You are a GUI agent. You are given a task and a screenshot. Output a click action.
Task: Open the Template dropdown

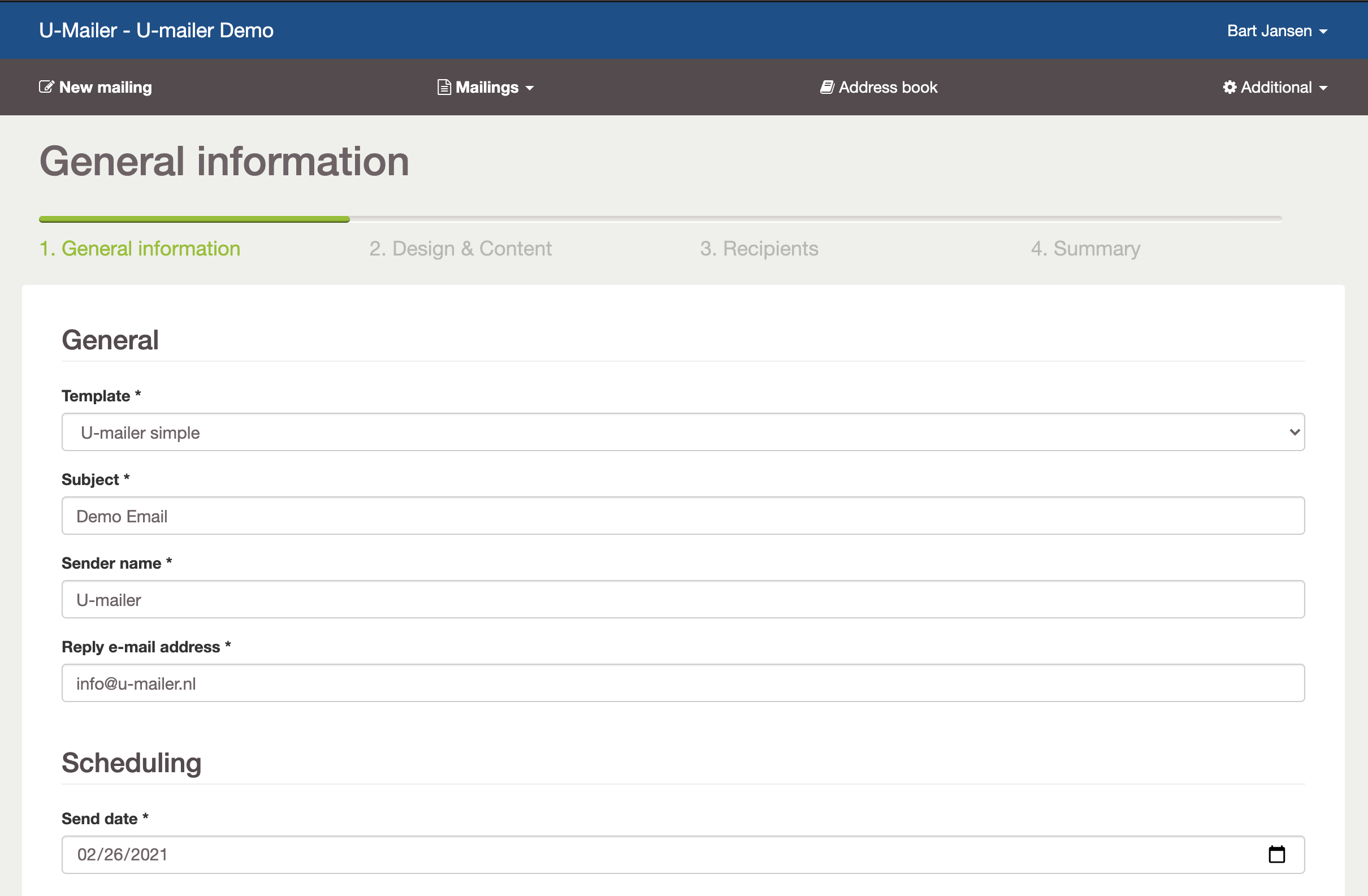click(x=682, y=432)
